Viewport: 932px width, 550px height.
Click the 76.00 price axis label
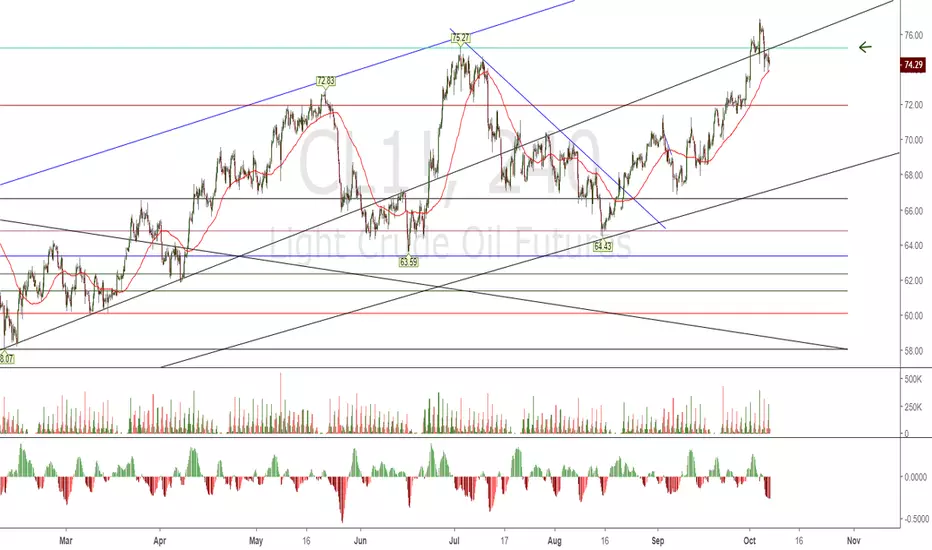point(913,36)
